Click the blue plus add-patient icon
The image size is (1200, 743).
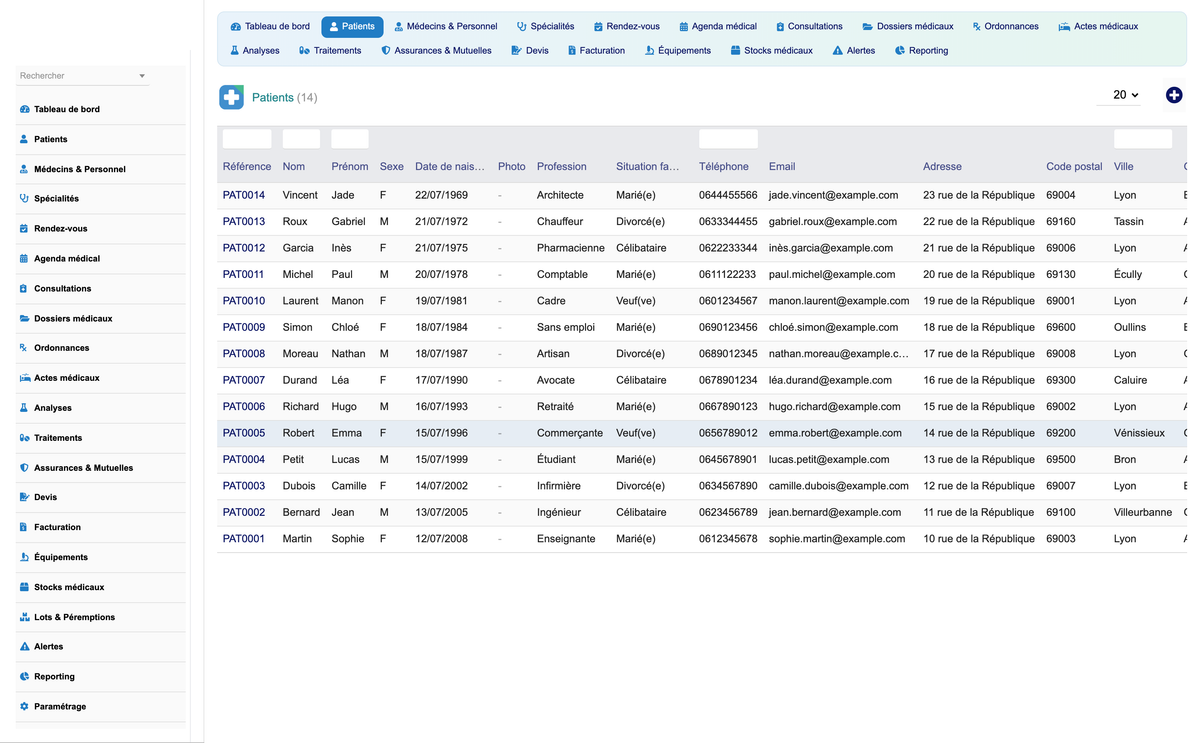[1174, 95]
